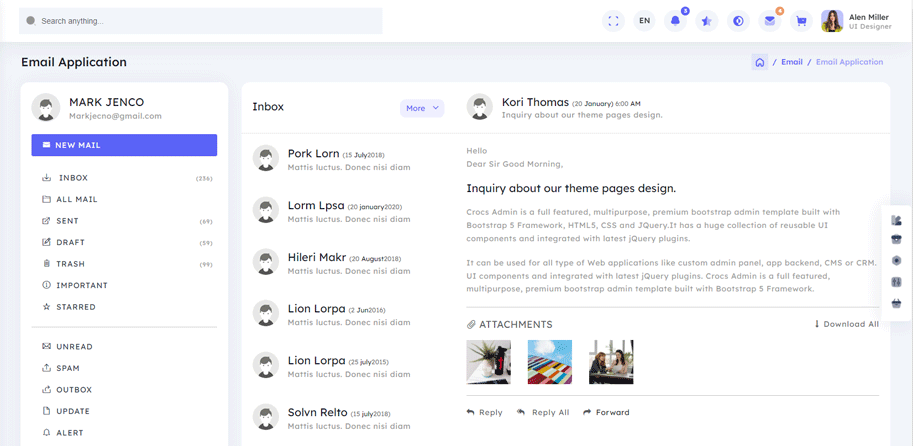Open the notifications bell
913x446 pixels.
point(676,20)
